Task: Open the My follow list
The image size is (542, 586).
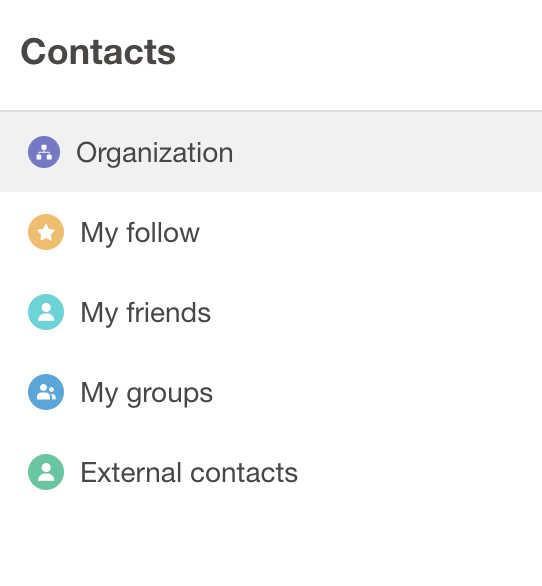Action: coord(271,232)
